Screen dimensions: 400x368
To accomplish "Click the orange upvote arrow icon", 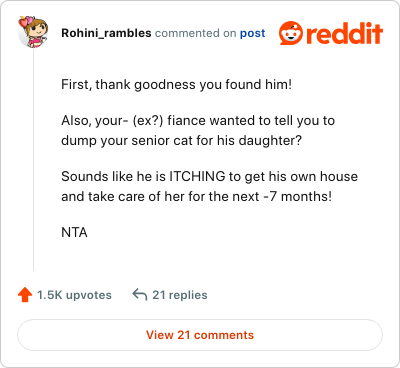I will [25, 295].
